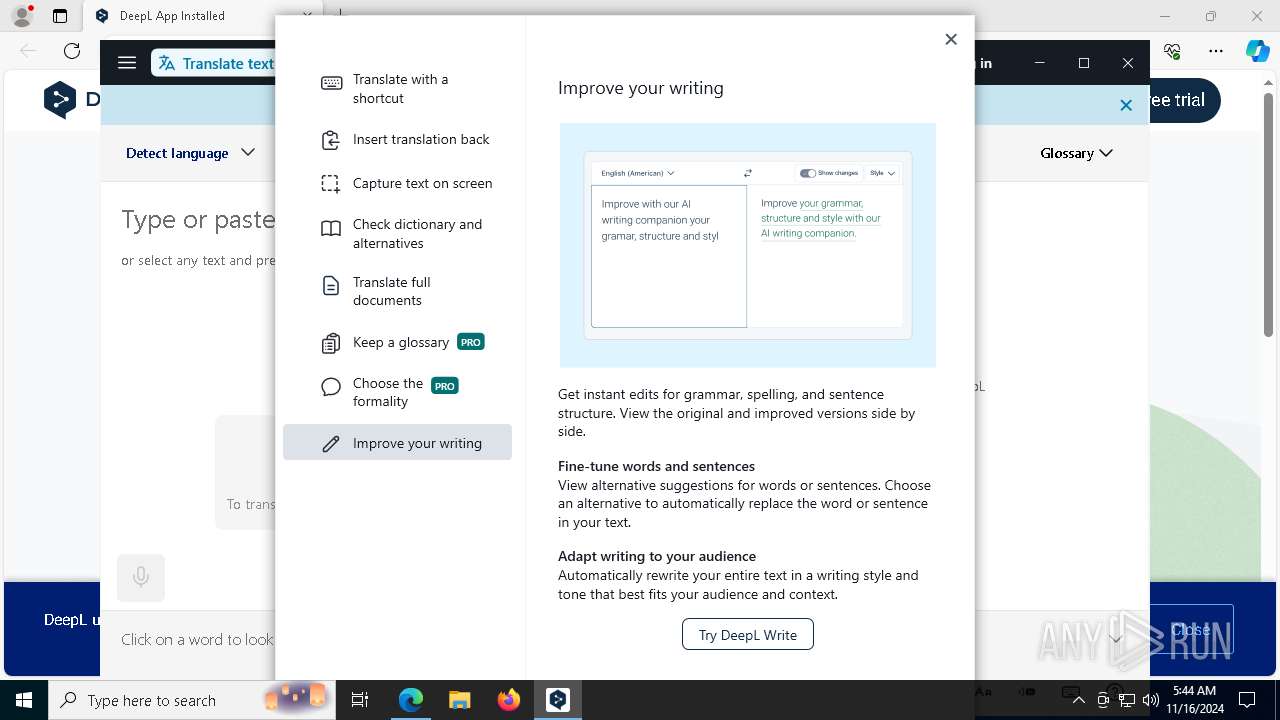Show hidden system tray icons
The image size is (1280, 720).
[x=1078, y=700]
